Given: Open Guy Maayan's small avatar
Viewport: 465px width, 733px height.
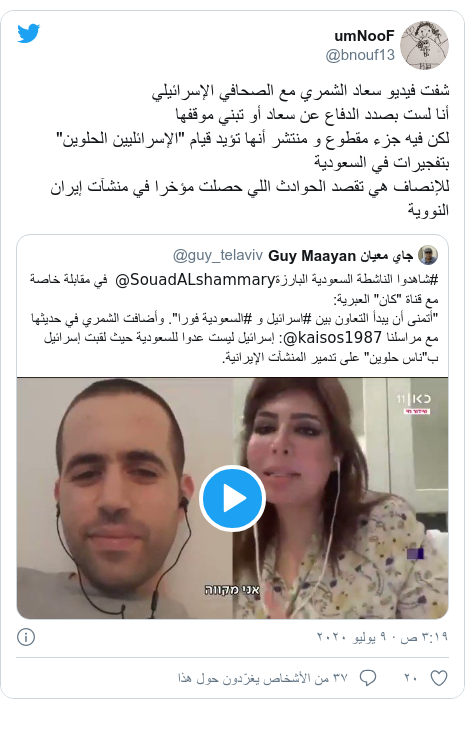Looking at the screenshot, I should (x=428, y=255).
